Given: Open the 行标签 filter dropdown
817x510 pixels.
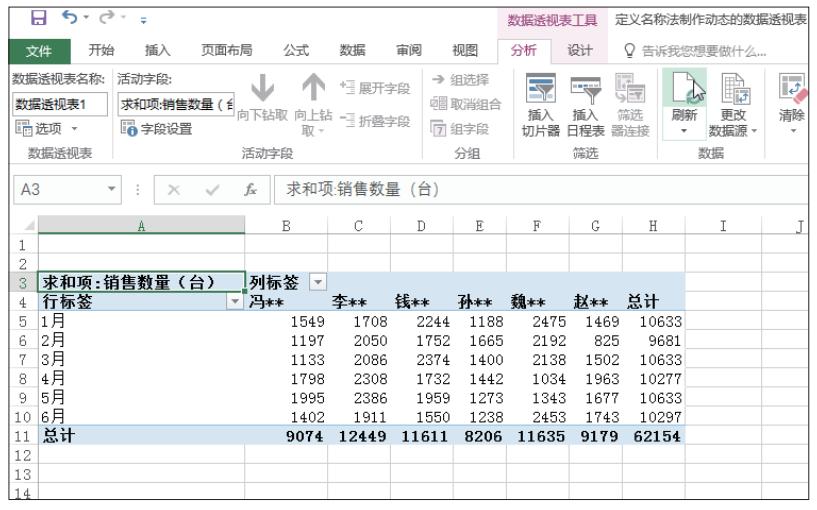Looking at the screenshot, I should click(235, 302).
